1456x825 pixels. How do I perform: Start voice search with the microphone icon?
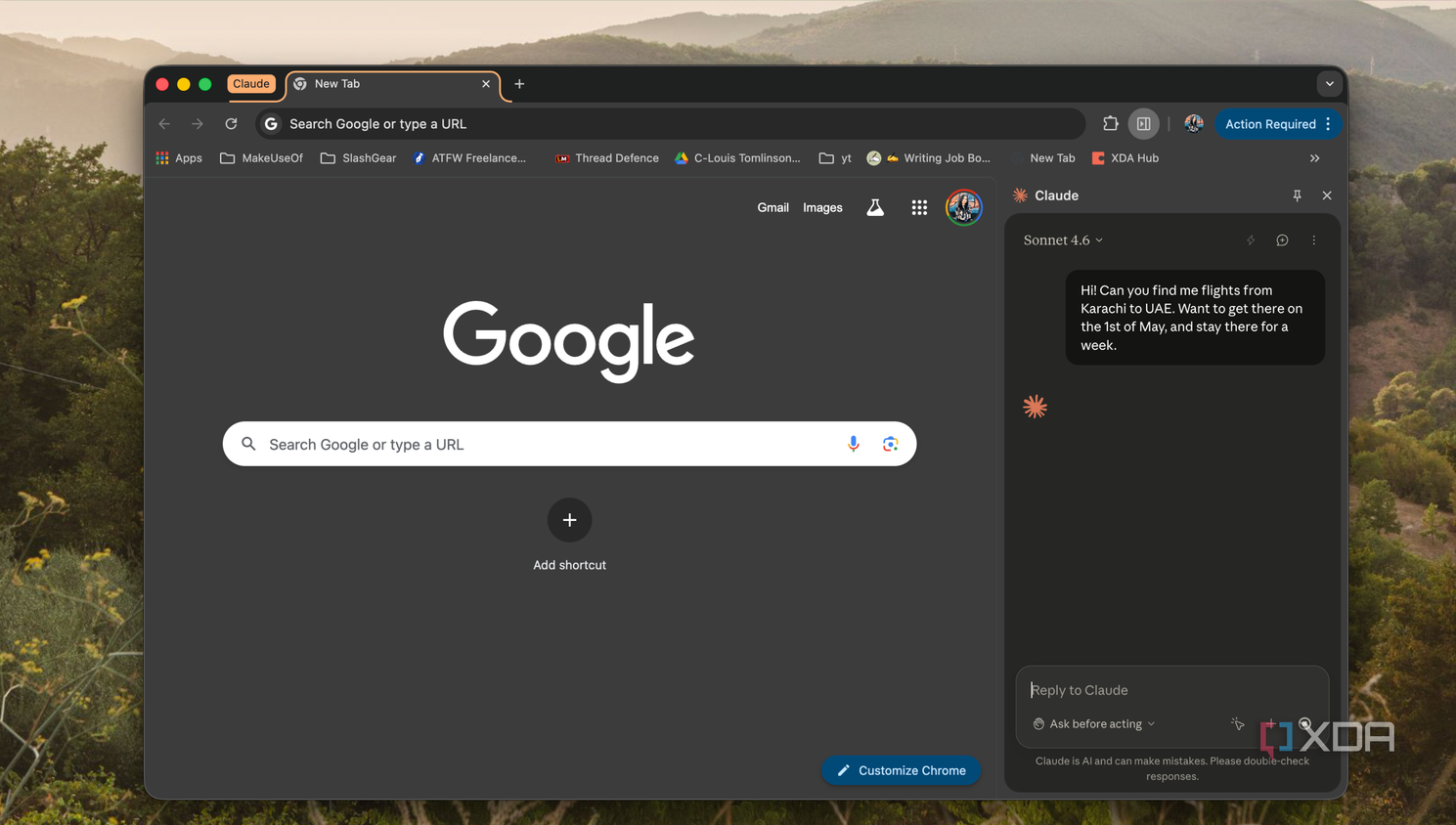click(x=854, y=444)
